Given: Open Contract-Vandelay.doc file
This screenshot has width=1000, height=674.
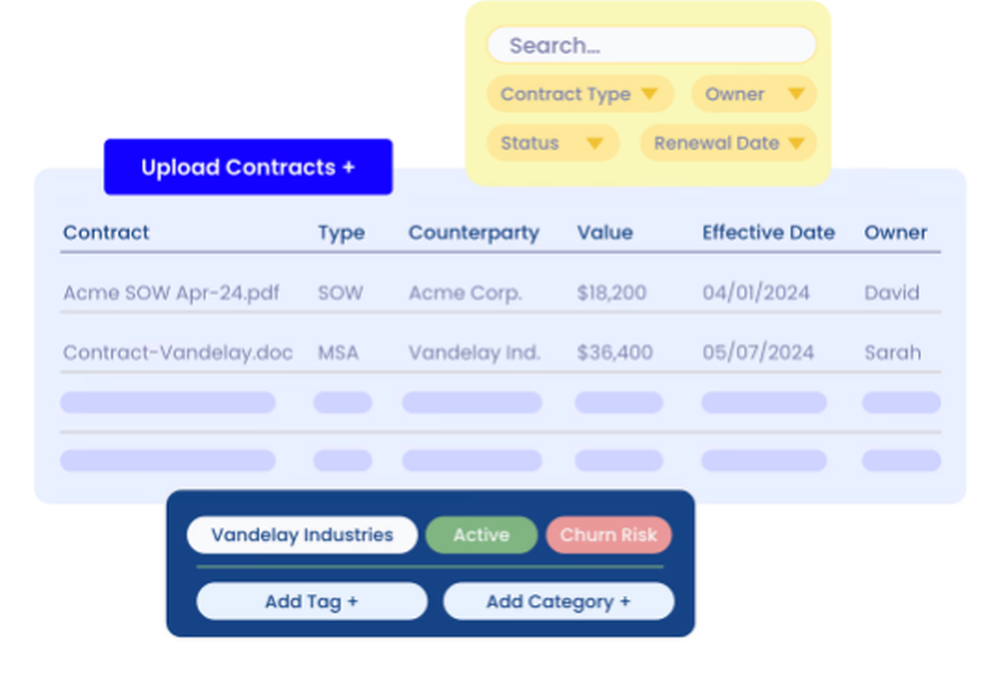Looking at the screenshot, I should (x=178, y=352).
